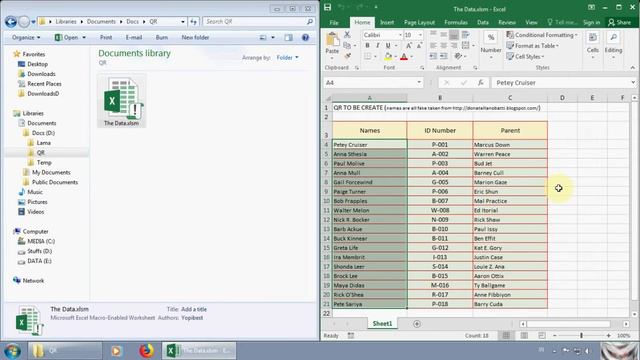Click the Firefox icon in the taskbar

pos(146,351)
